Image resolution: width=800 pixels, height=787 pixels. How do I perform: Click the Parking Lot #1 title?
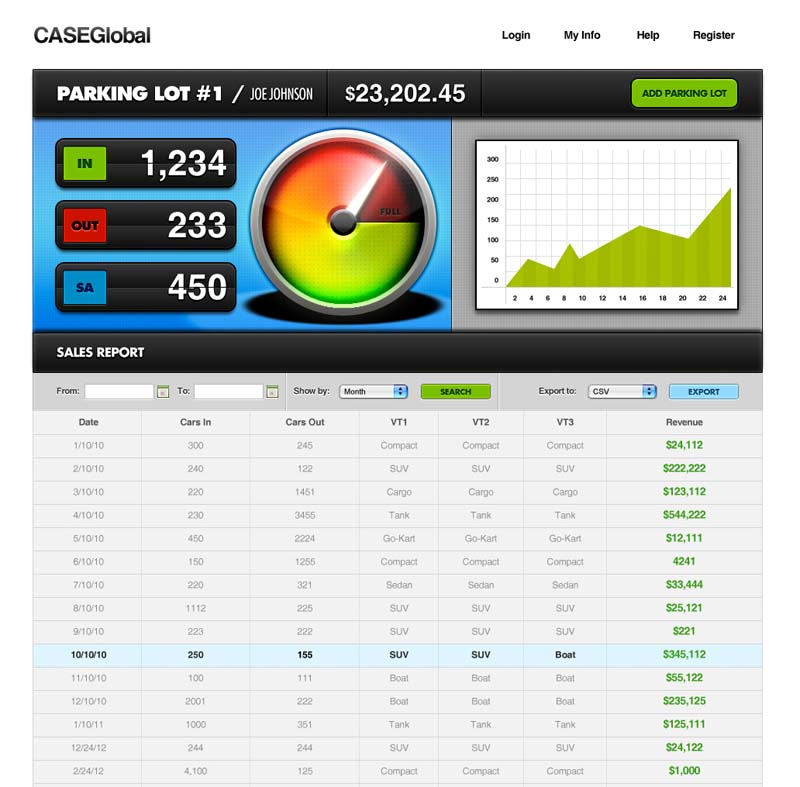pos(139,93)
